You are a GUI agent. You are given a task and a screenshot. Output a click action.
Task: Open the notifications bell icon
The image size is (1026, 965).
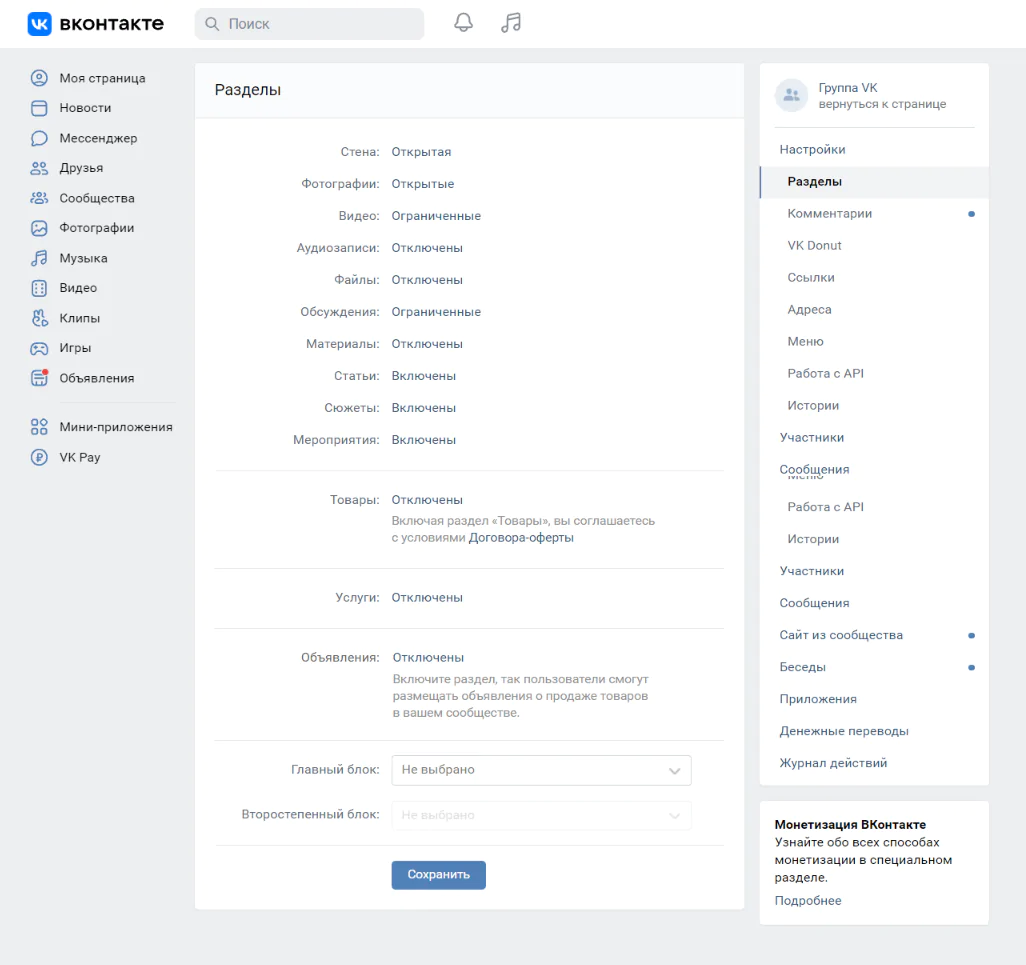tap(463, 23)
